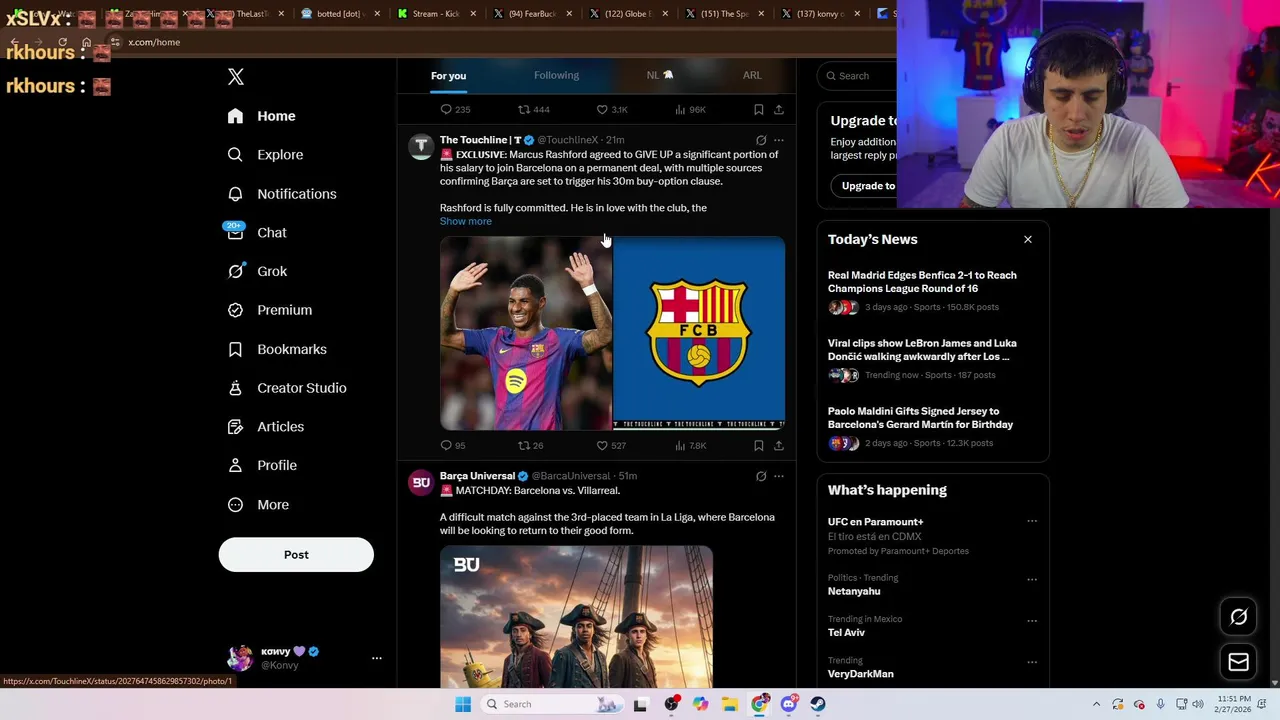The width and height of the screenshot is (1280, 720).
Task: Open Barça Universal pirate matchday image
Action: (576, 616)
